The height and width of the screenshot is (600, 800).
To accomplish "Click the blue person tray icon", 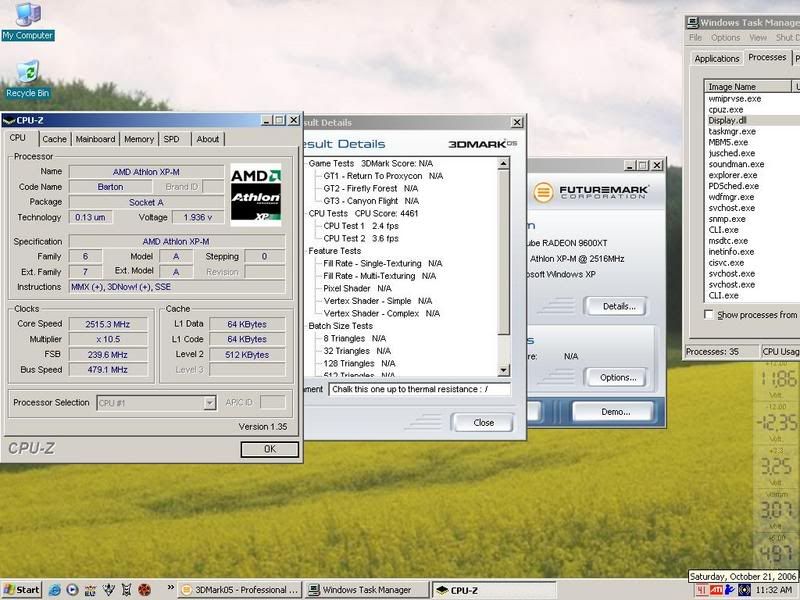I will click(x=730, y=590).
